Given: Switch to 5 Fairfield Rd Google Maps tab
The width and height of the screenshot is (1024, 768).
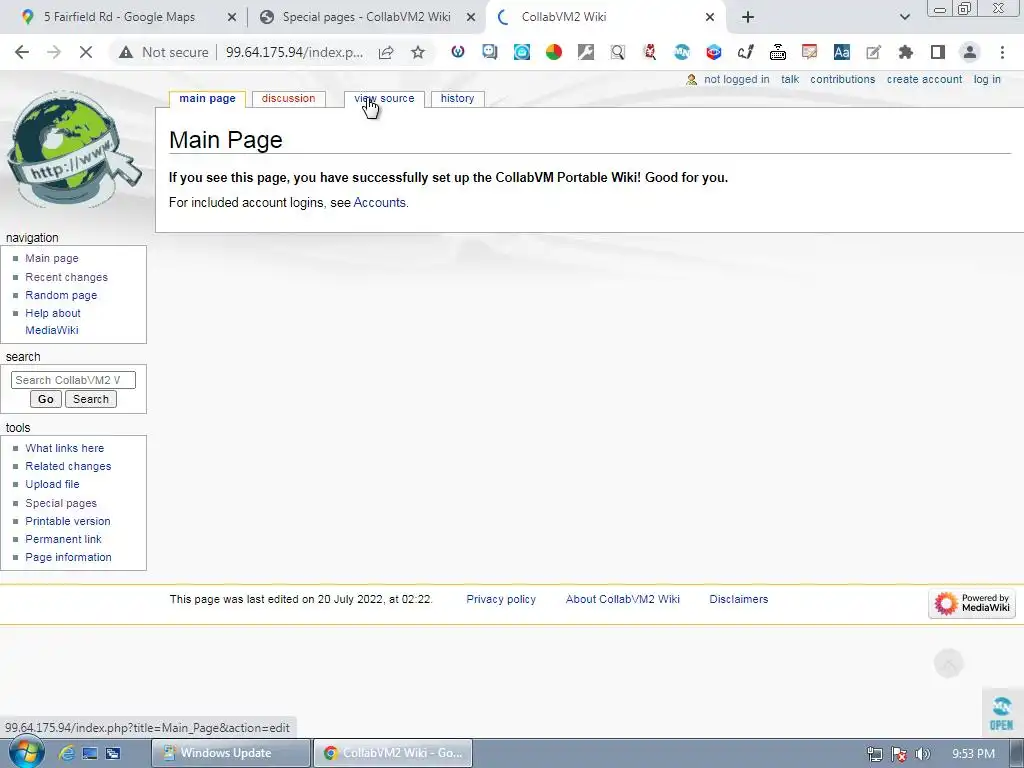Looking at the screenshot, I should (x=120, y=17).
